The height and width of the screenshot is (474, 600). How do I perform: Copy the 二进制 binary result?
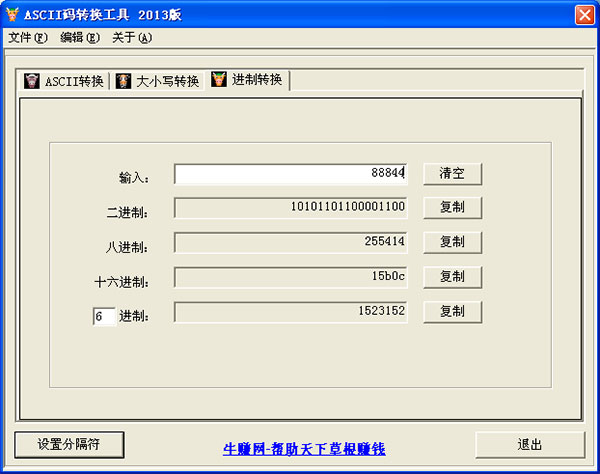pyautogui.click(x=452, y=207)
